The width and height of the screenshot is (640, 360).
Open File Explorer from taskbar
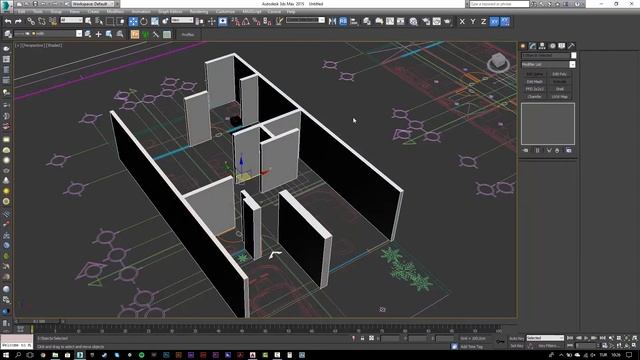pyautogui.click(x=55, y=355)
